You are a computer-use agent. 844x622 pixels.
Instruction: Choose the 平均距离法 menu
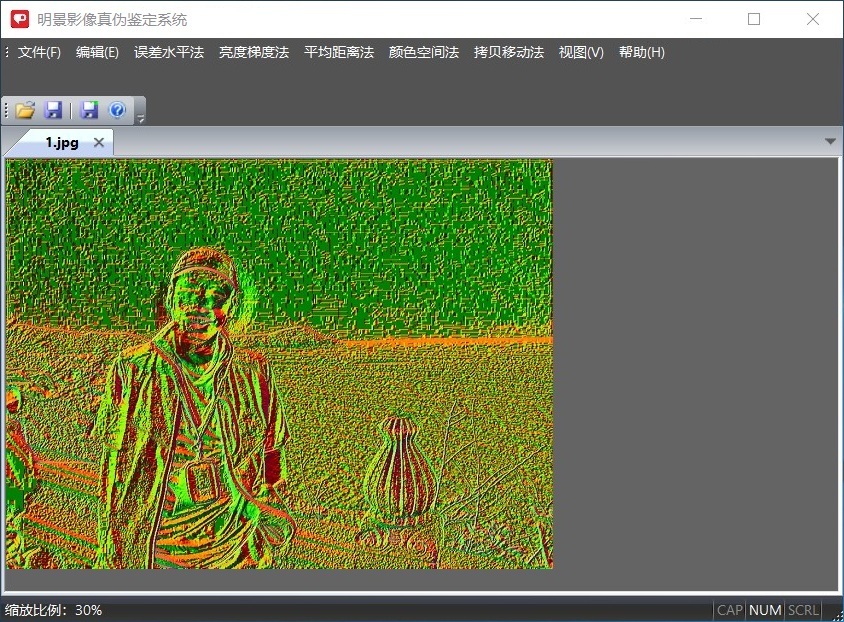pyautogui.click(x=339, y=52)
